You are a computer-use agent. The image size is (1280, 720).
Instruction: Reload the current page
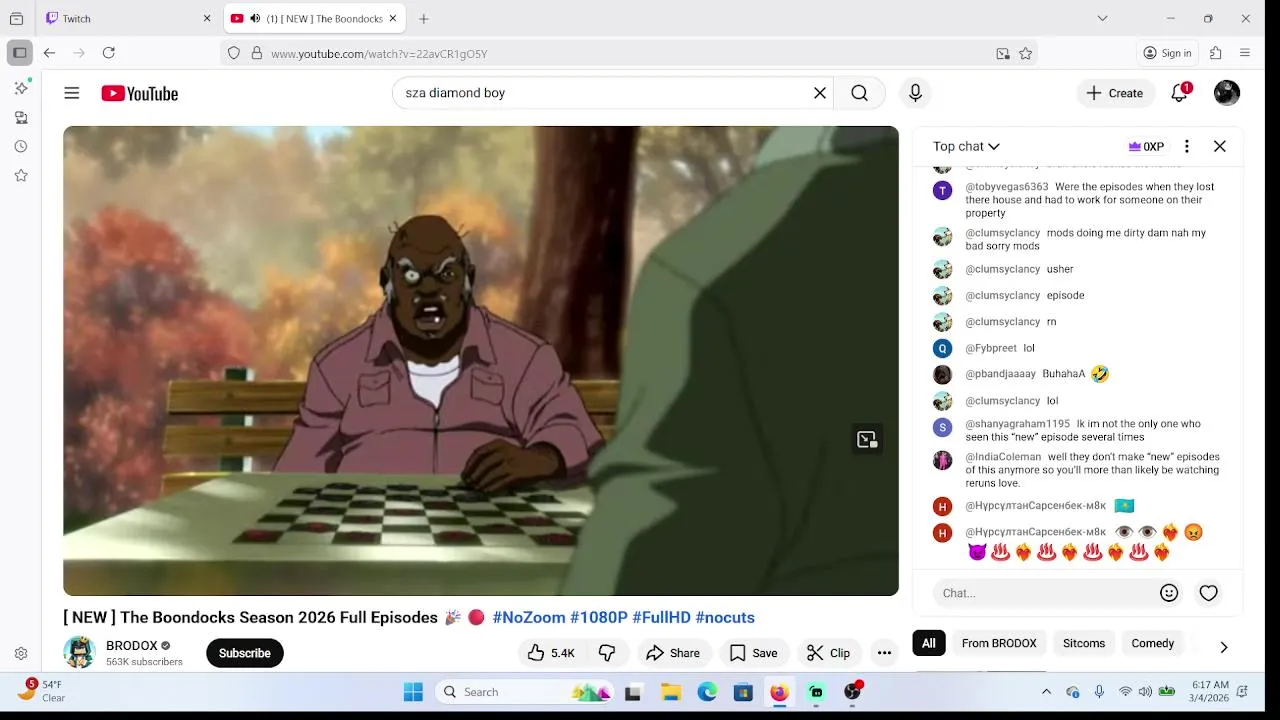click(x=108, y=53)
